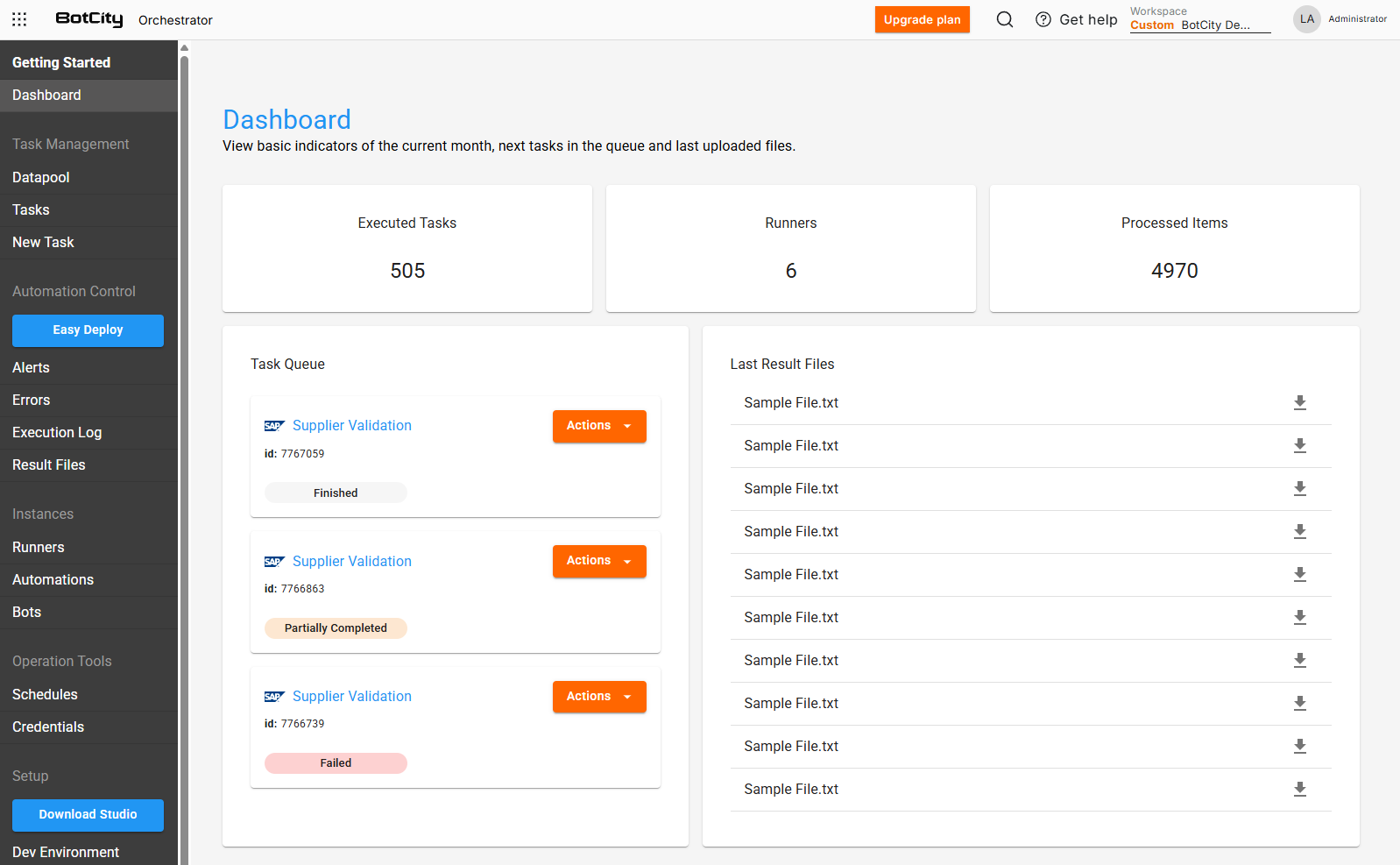Open Runners in sidebar

point(88,547)
